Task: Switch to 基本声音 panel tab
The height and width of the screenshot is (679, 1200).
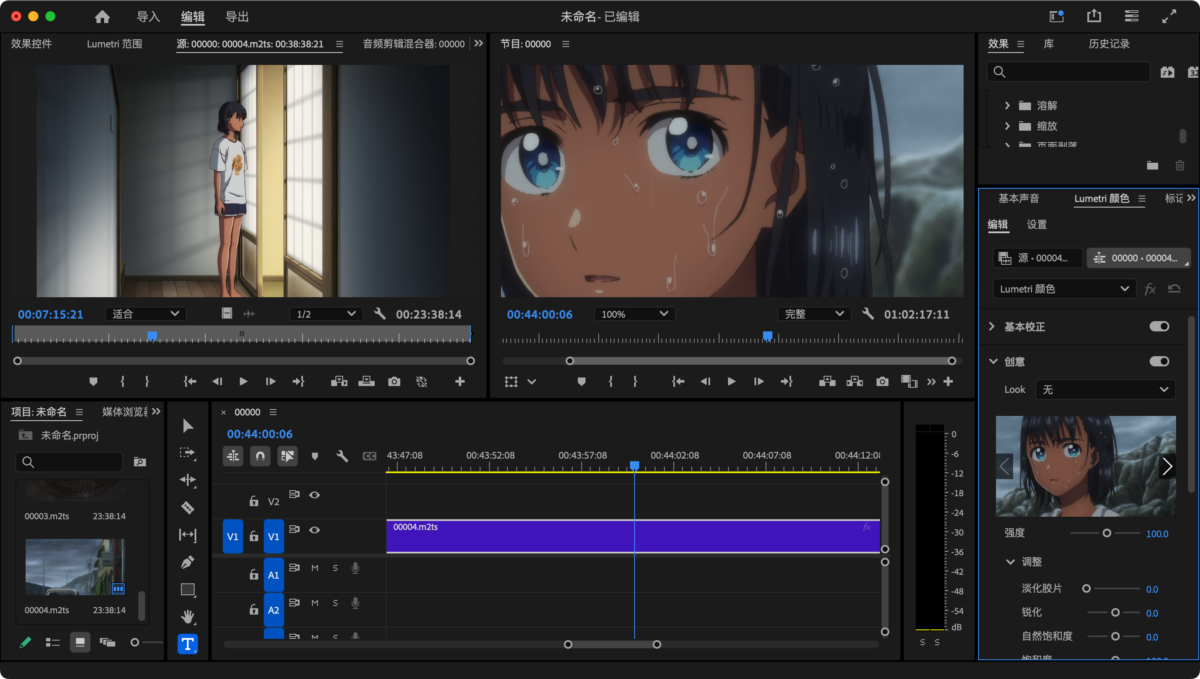Action: tap(1018, 198)
